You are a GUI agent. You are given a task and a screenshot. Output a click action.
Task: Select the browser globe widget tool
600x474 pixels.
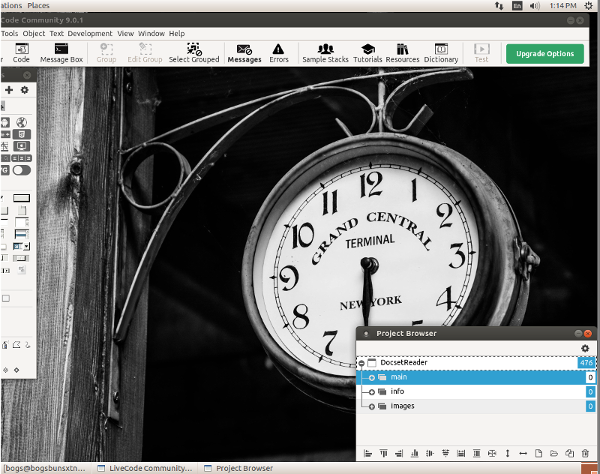click(x=21, y=122)
